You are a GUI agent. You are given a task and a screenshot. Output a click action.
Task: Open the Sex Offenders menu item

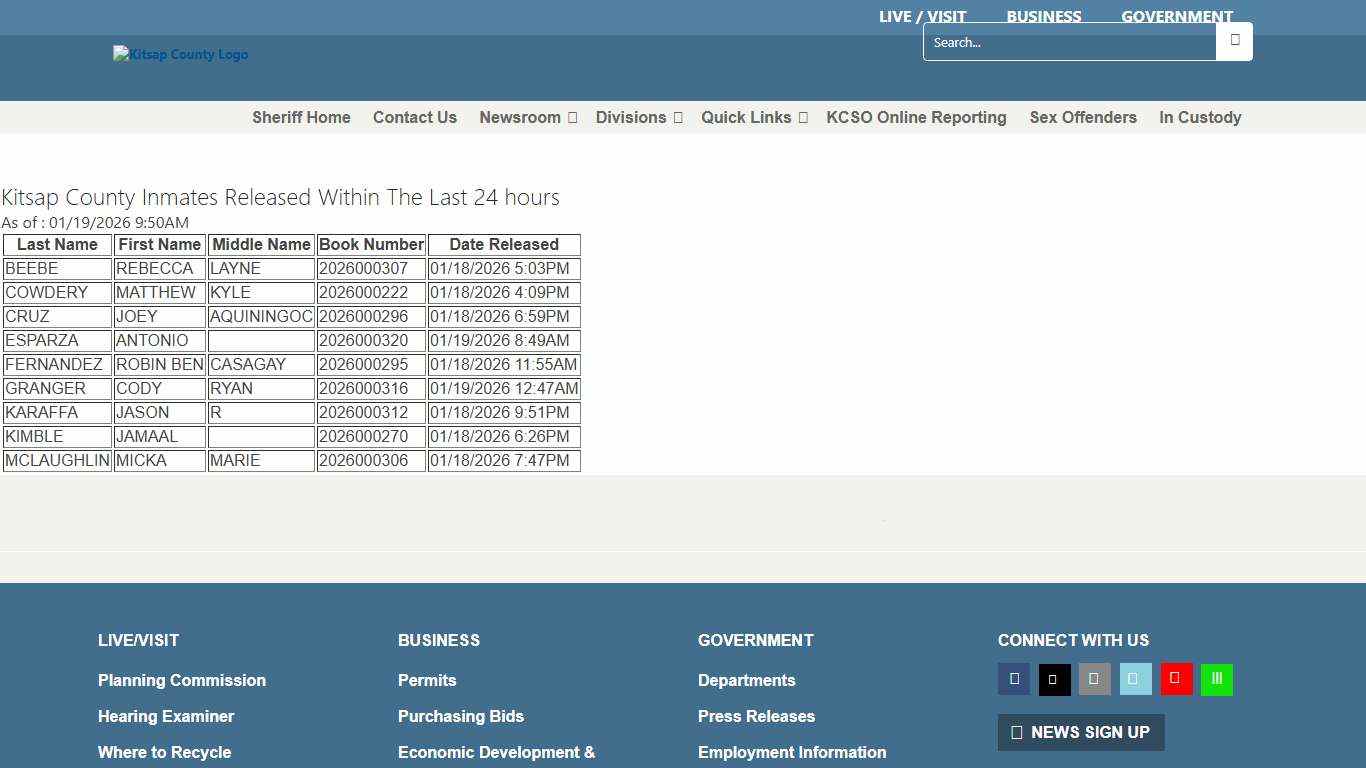coord(1083,117)
